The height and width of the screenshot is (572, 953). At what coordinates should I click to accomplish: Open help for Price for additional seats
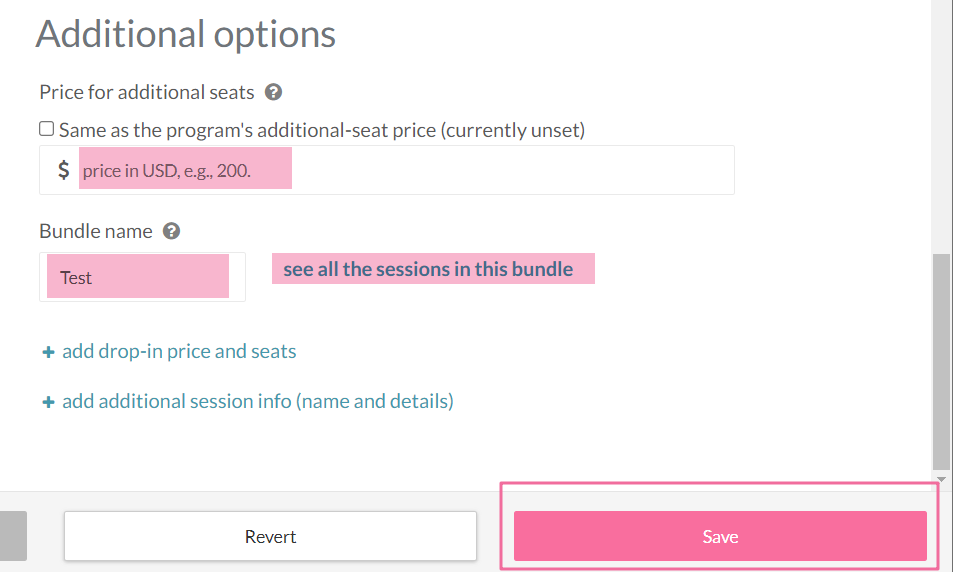coord(274,92)
